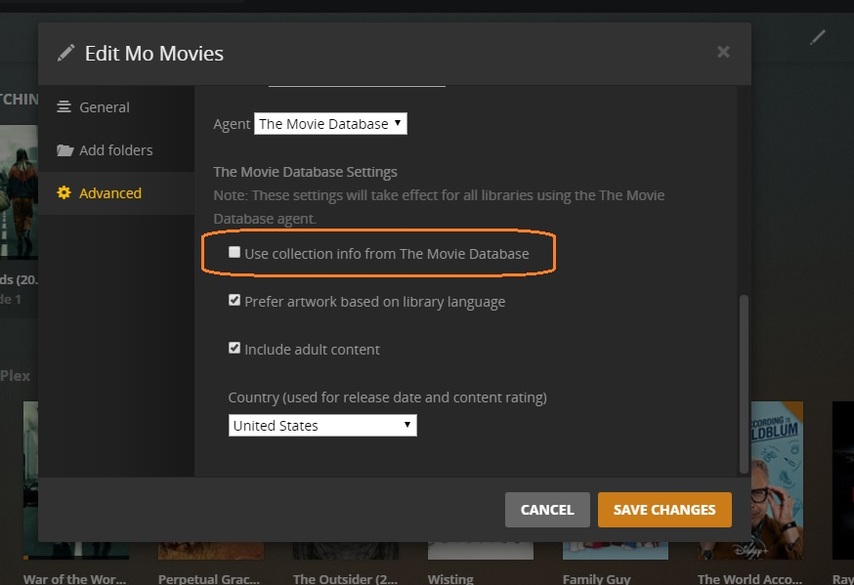The width and height of the screenshot is (854, 585).
Task: Click the Add folders folder icon
Action: (65, 150)
